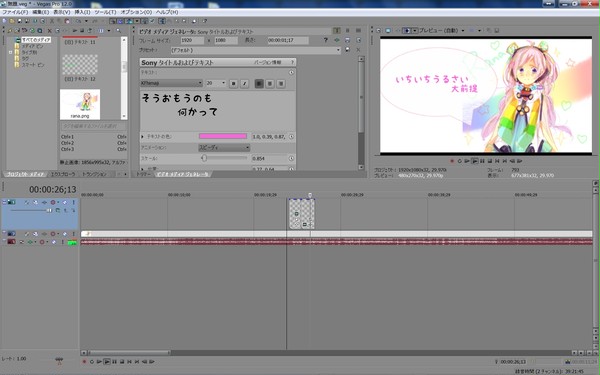Viewport: 600px width, 375px height.
Task: Select the Normal Edit Tool in toolbar
Action: pos(162,21)
